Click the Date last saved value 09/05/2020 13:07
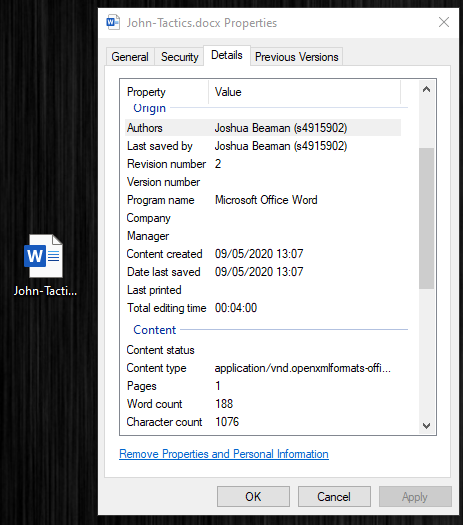Viewport: 463px width, 525px height. click(259, 272)
